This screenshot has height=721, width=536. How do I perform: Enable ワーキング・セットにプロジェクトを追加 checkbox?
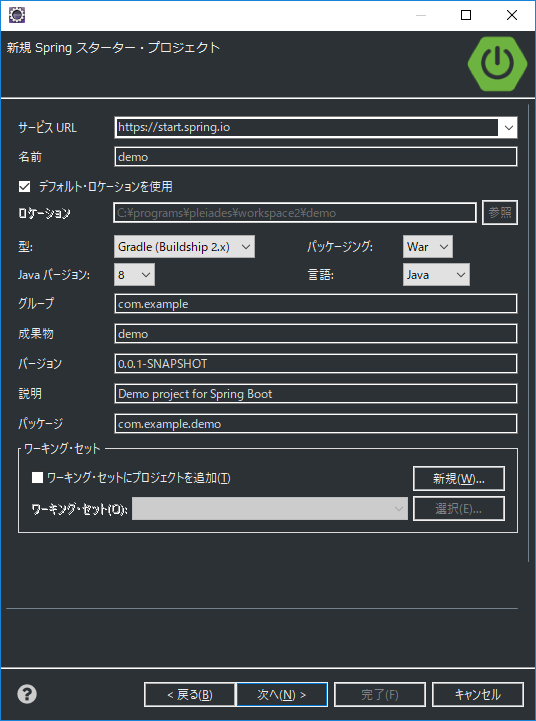coord(37,478)
